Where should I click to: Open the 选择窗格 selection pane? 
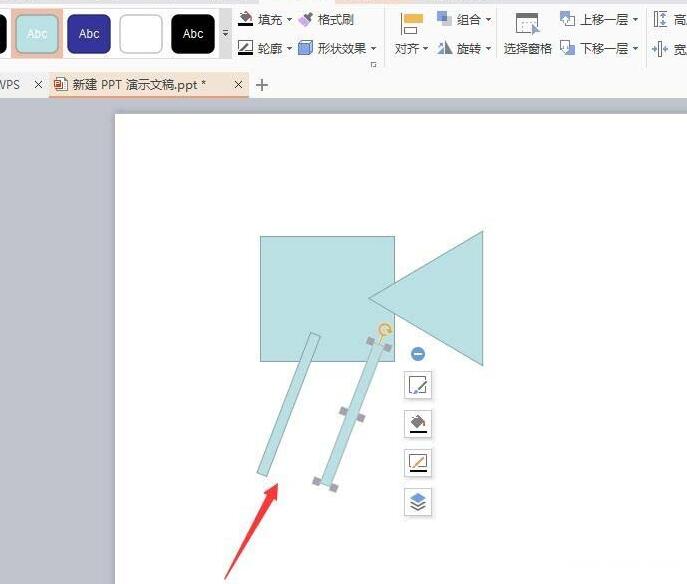(x=528, y=34)
